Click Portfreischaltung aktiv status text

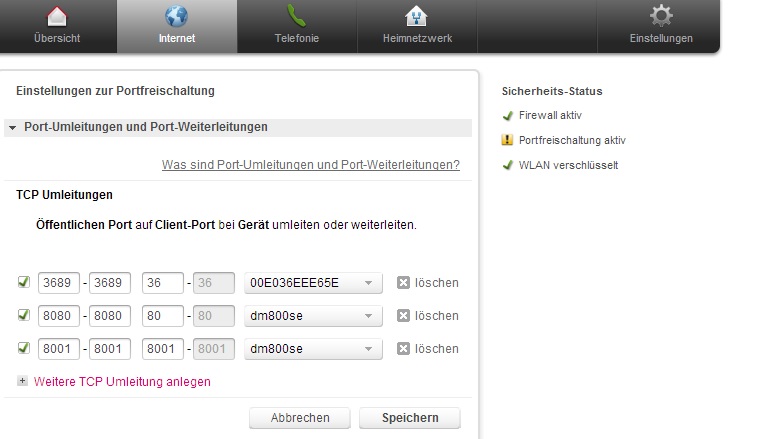(572, 140)
